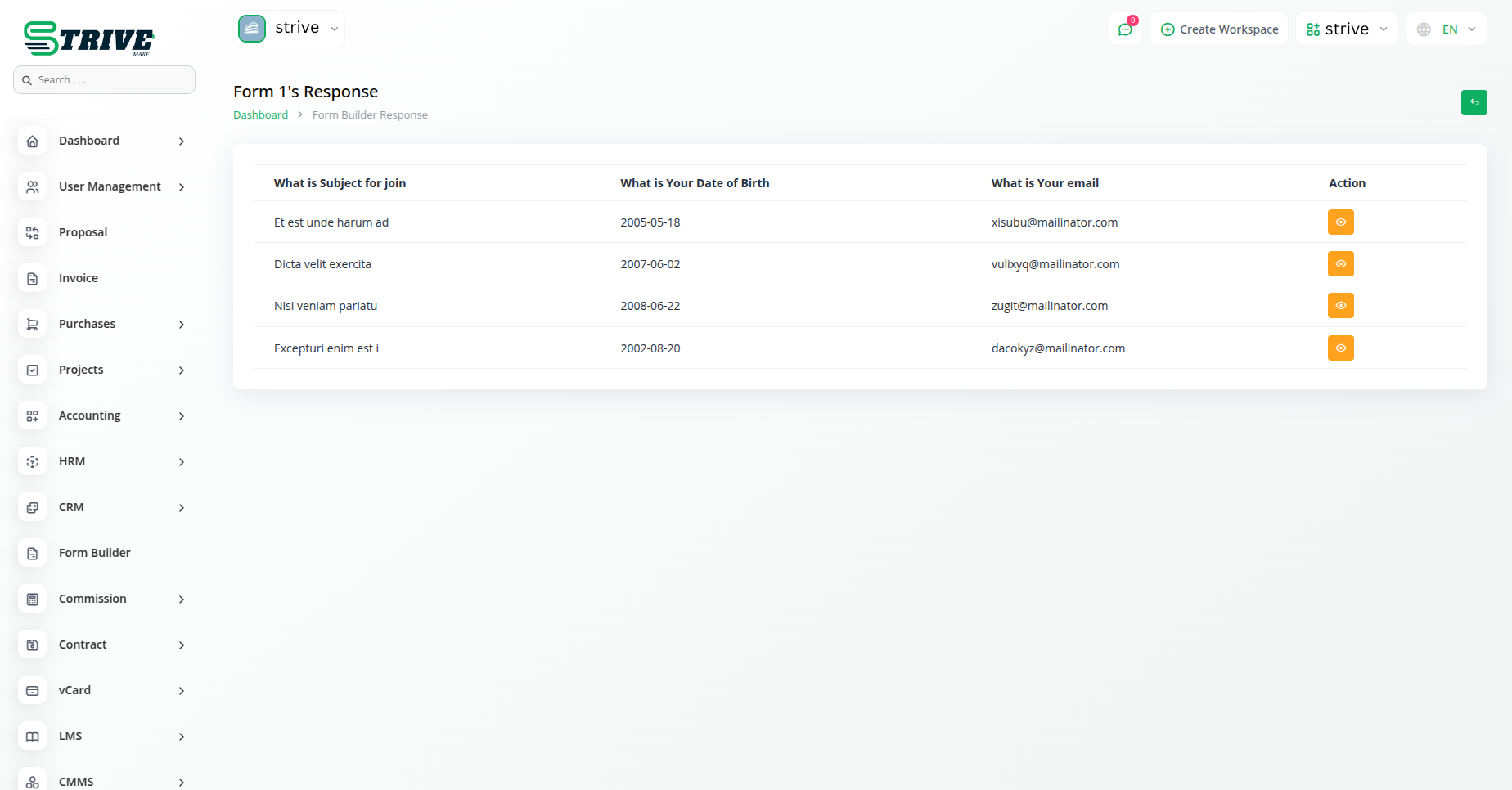
Task: Click the Invoice document icon
Action: click(x=33, y=279)
